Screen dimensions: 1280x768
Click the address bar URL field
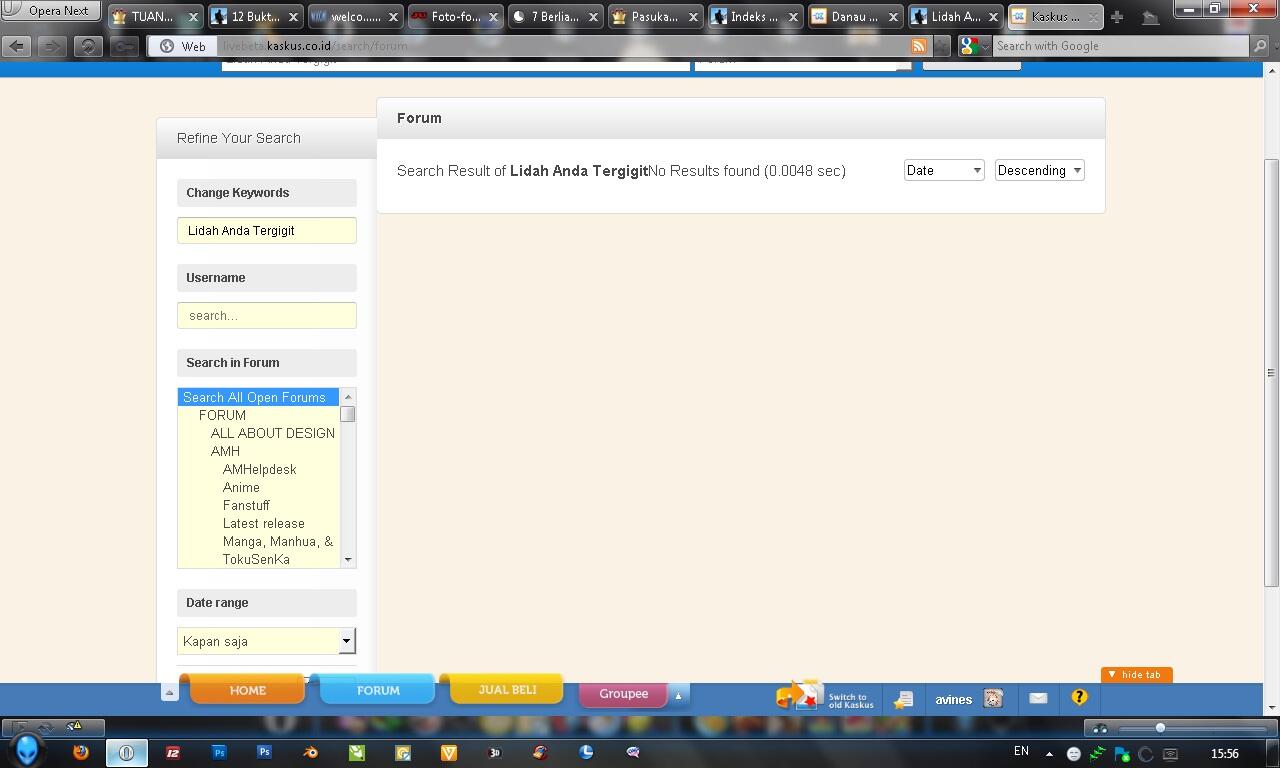tap(560, 46)
